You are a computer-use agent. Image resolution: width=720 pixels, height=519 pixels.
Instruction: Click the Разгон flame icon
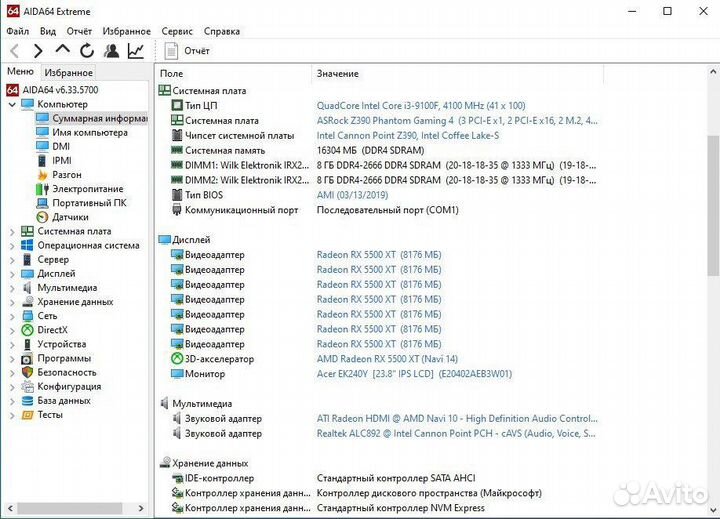42,175
